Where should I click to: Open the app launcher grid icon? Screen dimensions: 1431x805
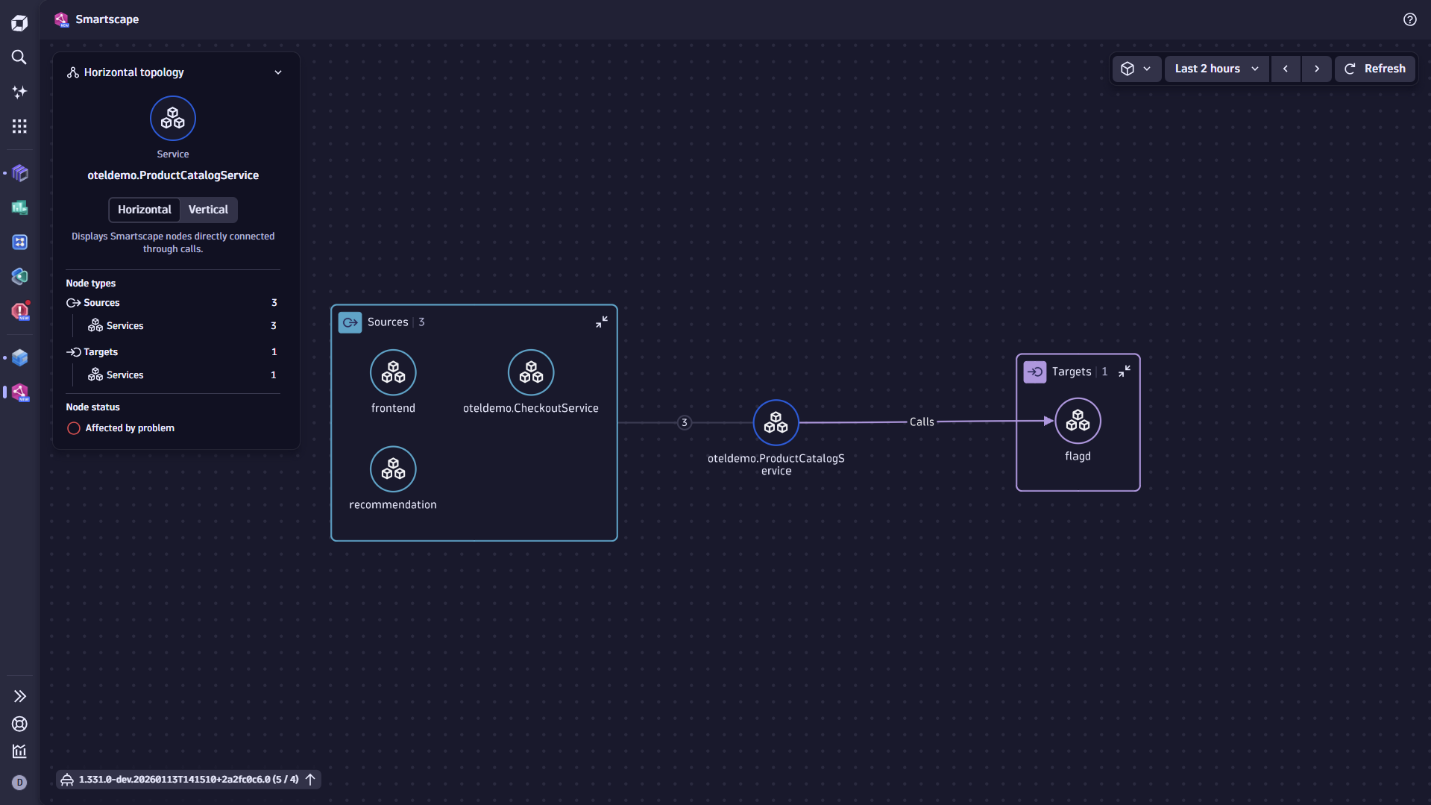click(x=18, y=126)
